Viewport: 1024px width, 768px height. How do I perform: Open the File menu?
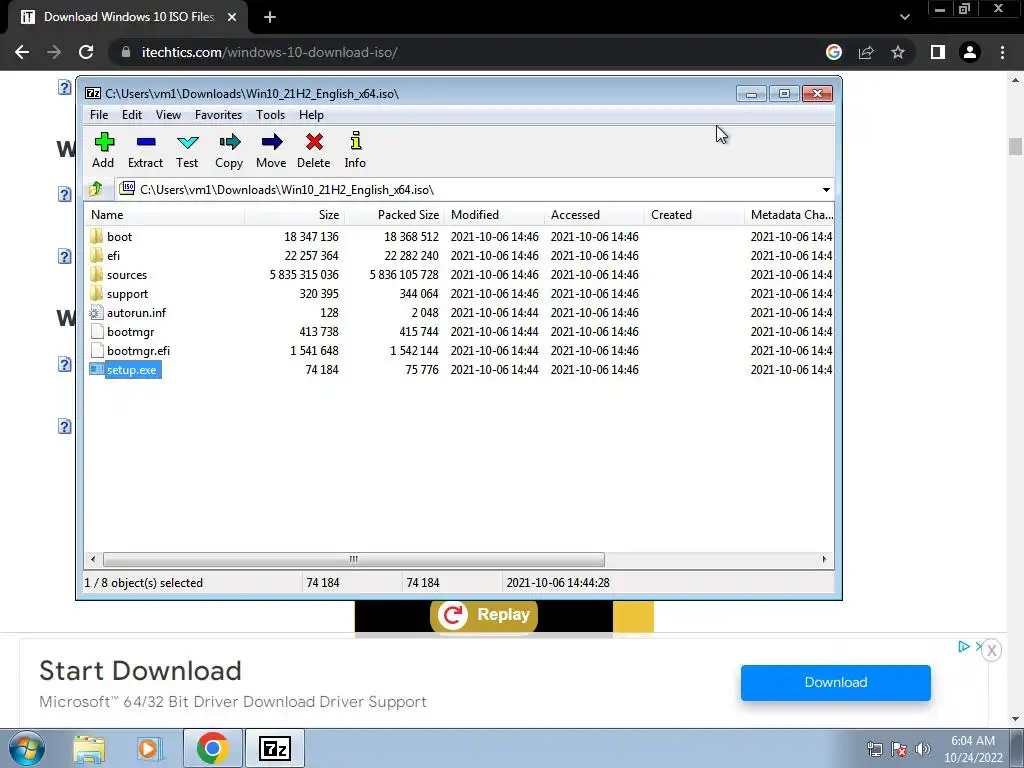pos(99,115)
